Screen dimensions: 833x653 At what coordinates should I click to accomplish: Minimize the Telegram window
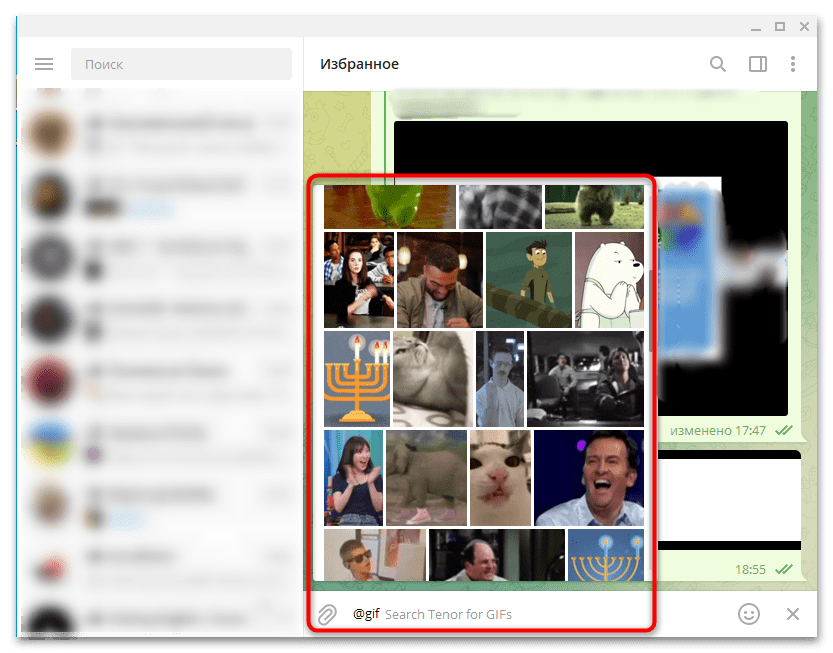click(755, 28)
